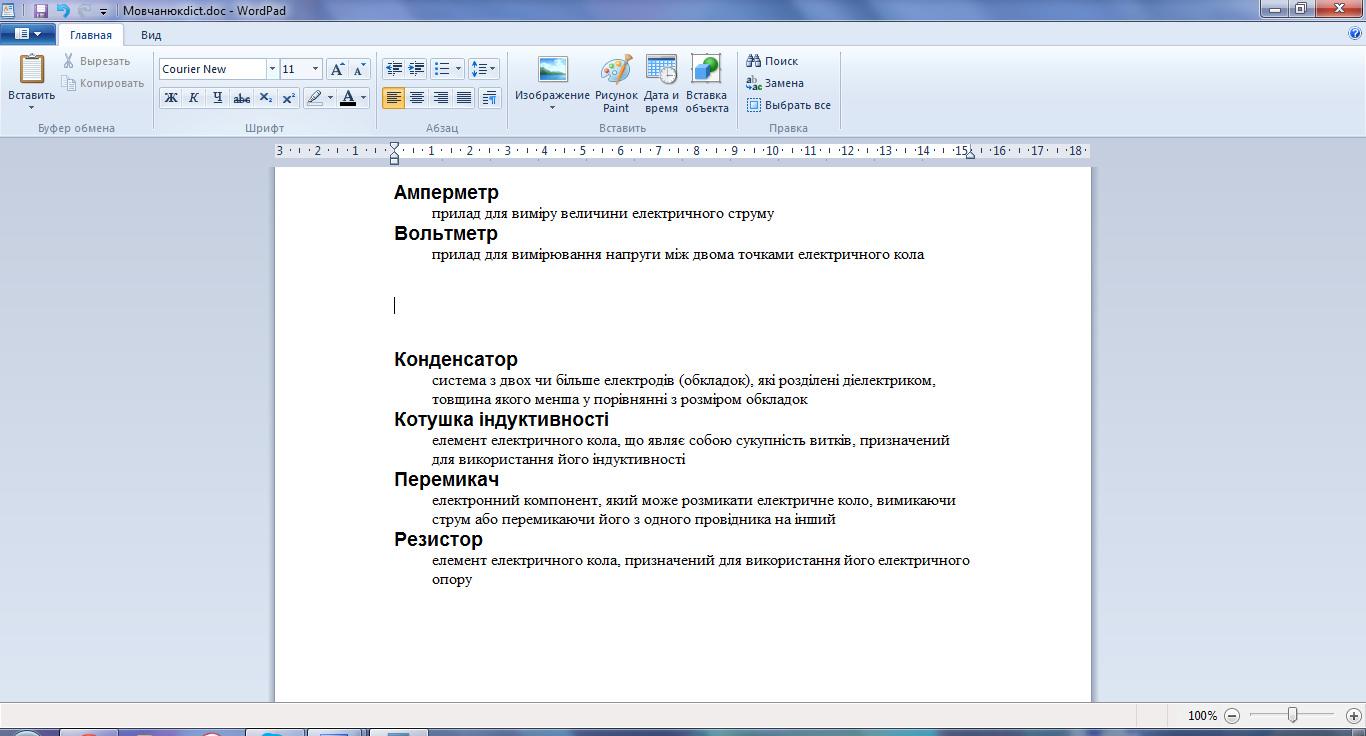The width and height of the screenshot is (1366, 736).
Task: Select align text right
Action: point(440,97)
